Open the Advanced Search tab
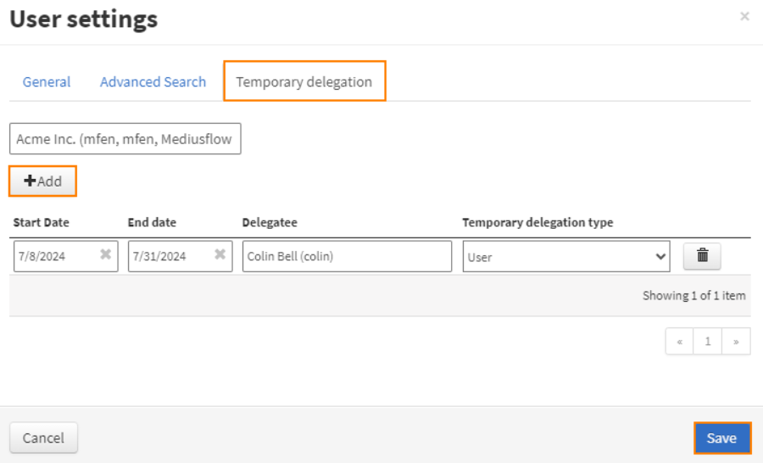Viewport: 763px width, 463px height. click(x=153, y=82)
